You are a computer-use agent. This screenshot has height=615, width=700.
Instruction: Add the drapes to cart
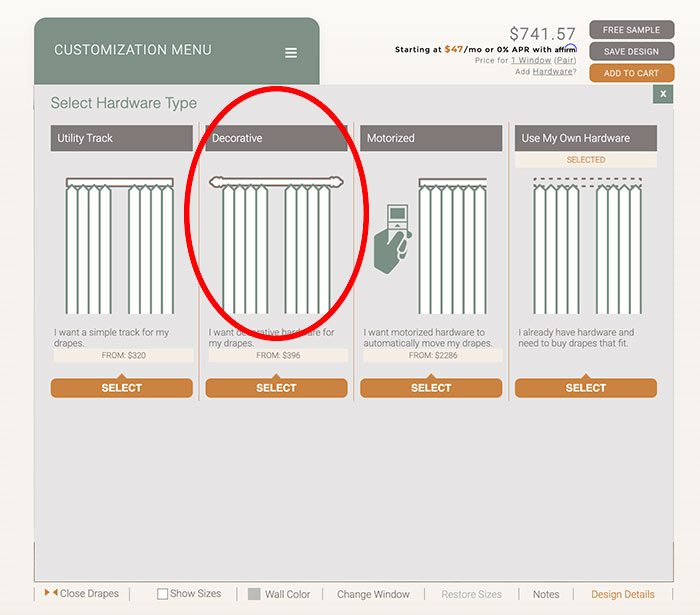(x=631, y=73)
